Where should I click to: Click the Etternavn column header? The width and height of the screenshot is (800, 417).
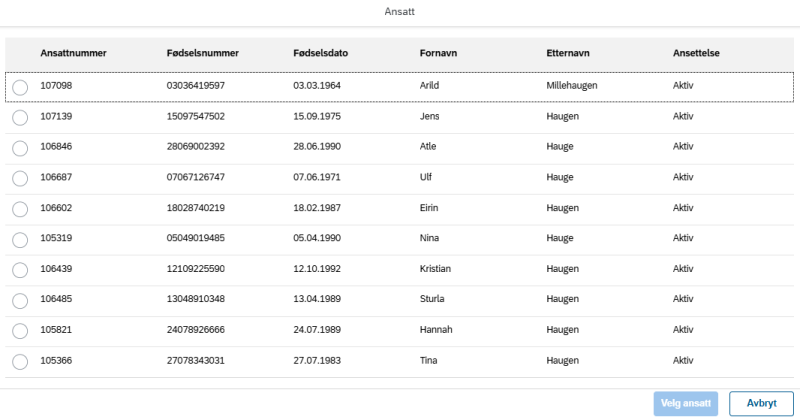(568, 53)
